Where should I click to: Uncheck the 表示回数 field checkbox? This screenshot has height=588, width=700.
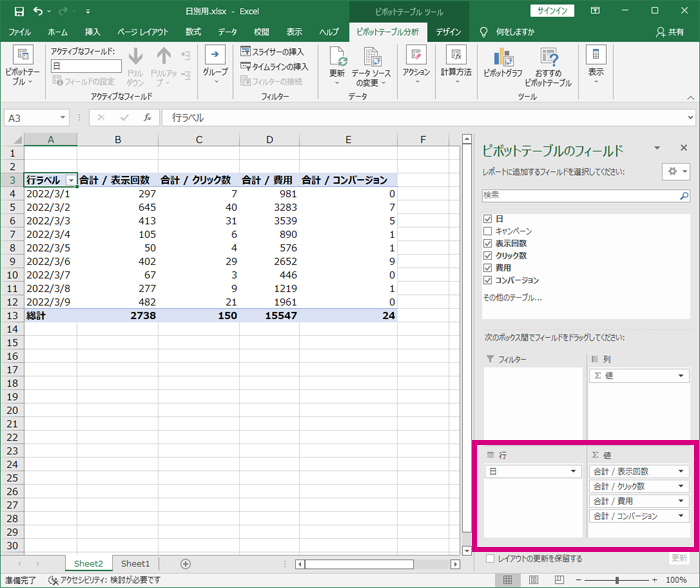coord(488,243)
